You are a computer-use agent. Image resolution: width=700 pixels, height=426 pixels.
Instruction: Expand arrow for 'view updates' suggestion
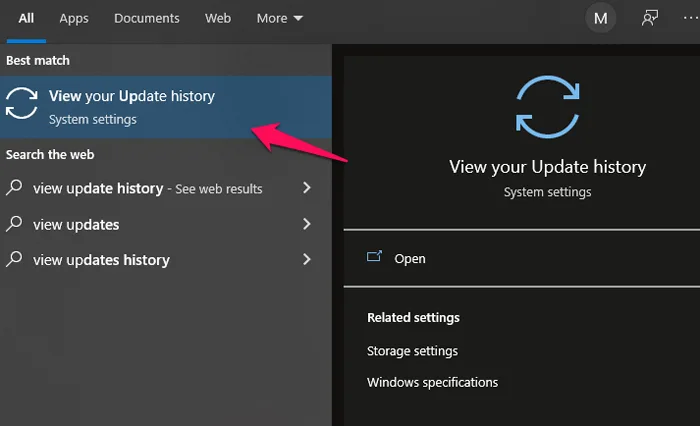307,224
